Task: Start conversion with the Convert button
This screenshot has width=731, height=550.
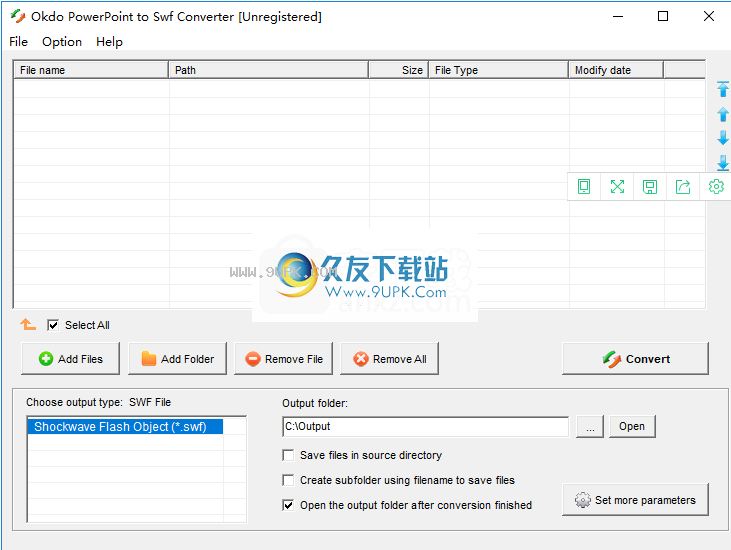Action: tap(635, 358)
